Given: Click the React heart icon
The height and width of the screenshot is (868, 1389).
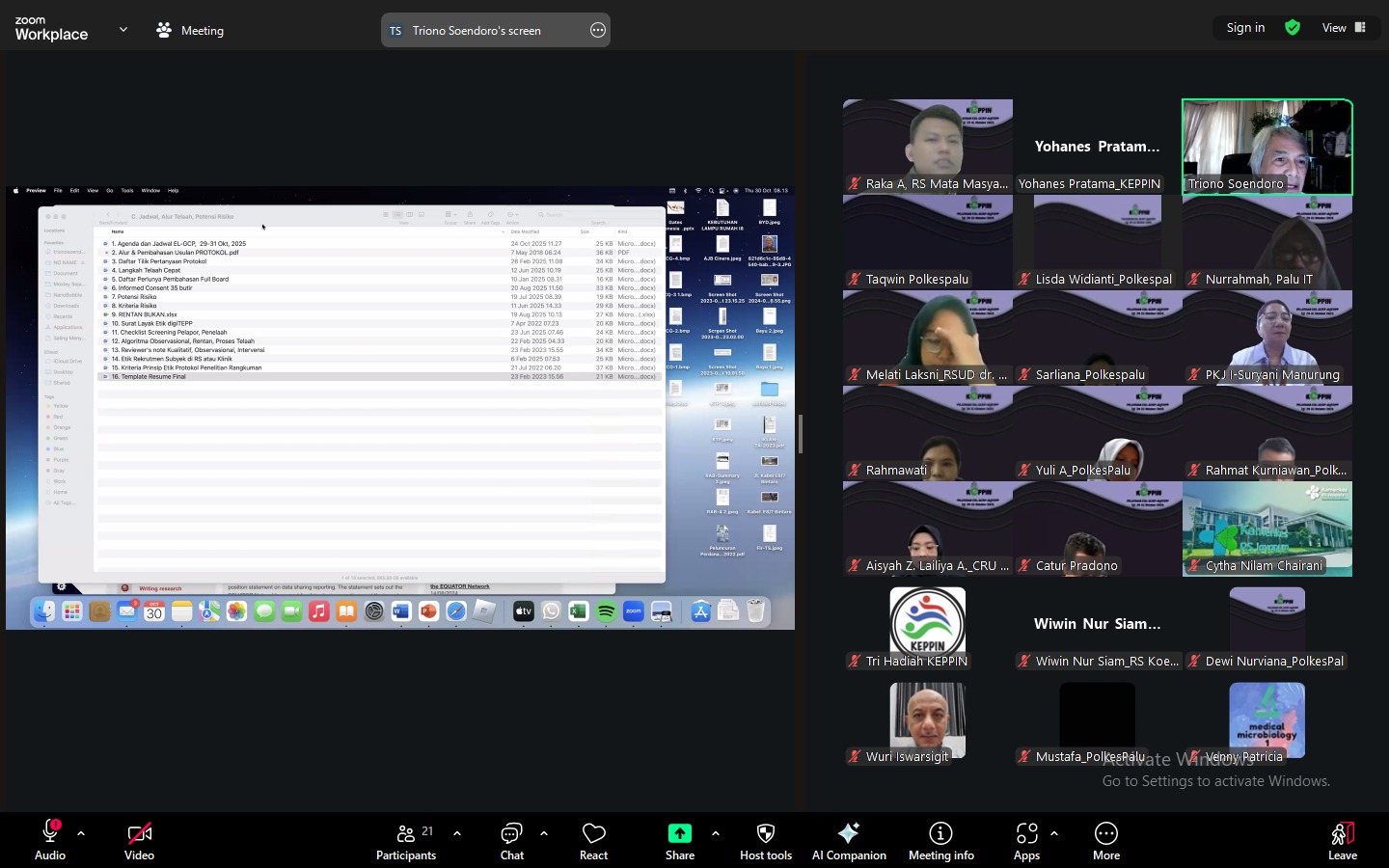Looking at the screenshot, I should 593,841.
